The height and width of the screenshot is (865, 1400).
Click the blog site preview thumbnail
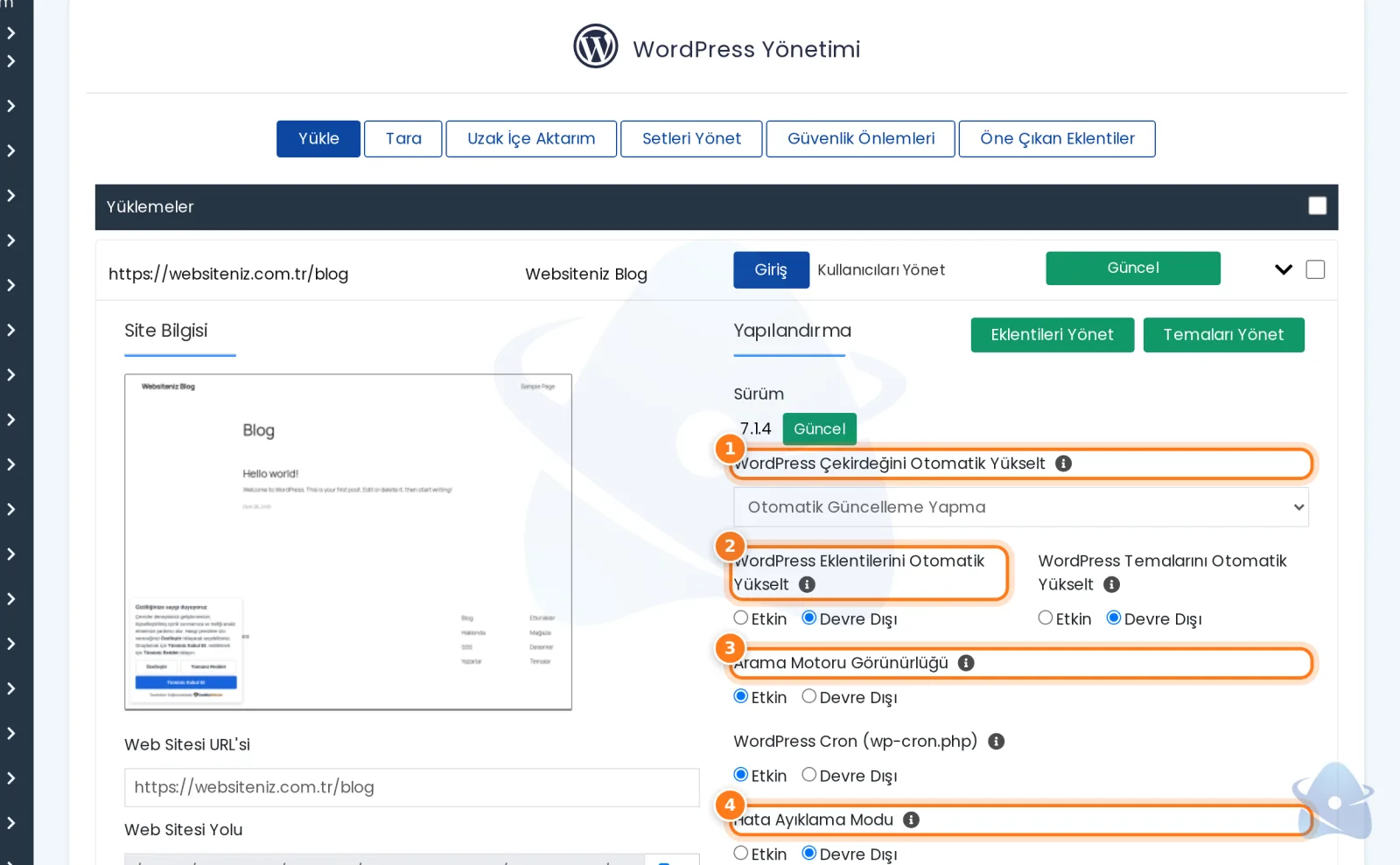[348, 542]
